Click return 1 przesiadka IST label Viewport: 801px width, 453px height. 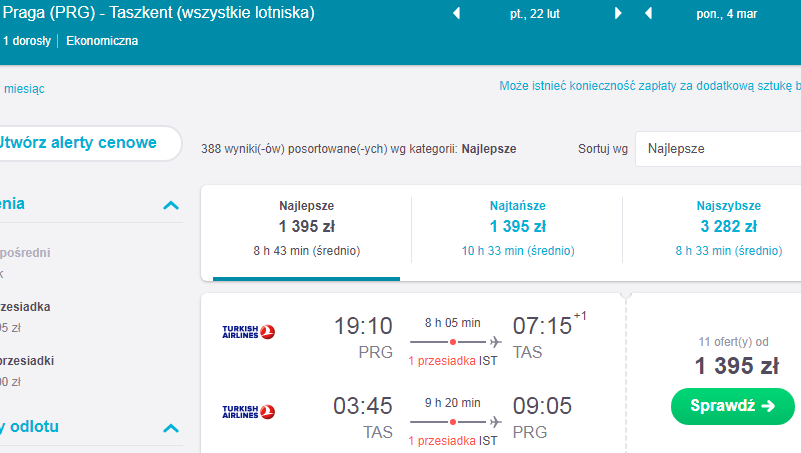453,441
